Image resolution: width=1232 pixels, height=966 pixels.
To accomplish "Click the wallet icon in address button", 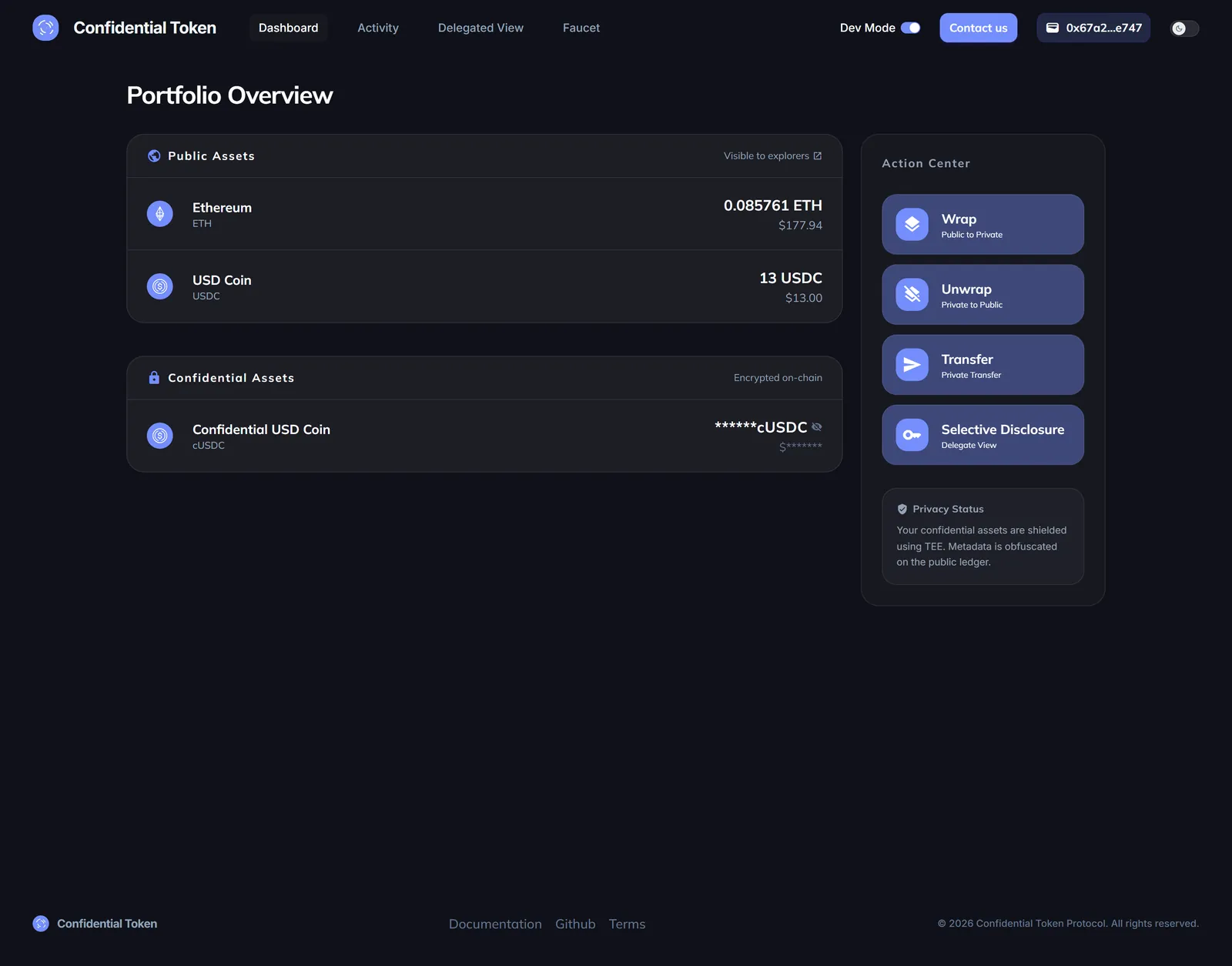I will 1053,28.
